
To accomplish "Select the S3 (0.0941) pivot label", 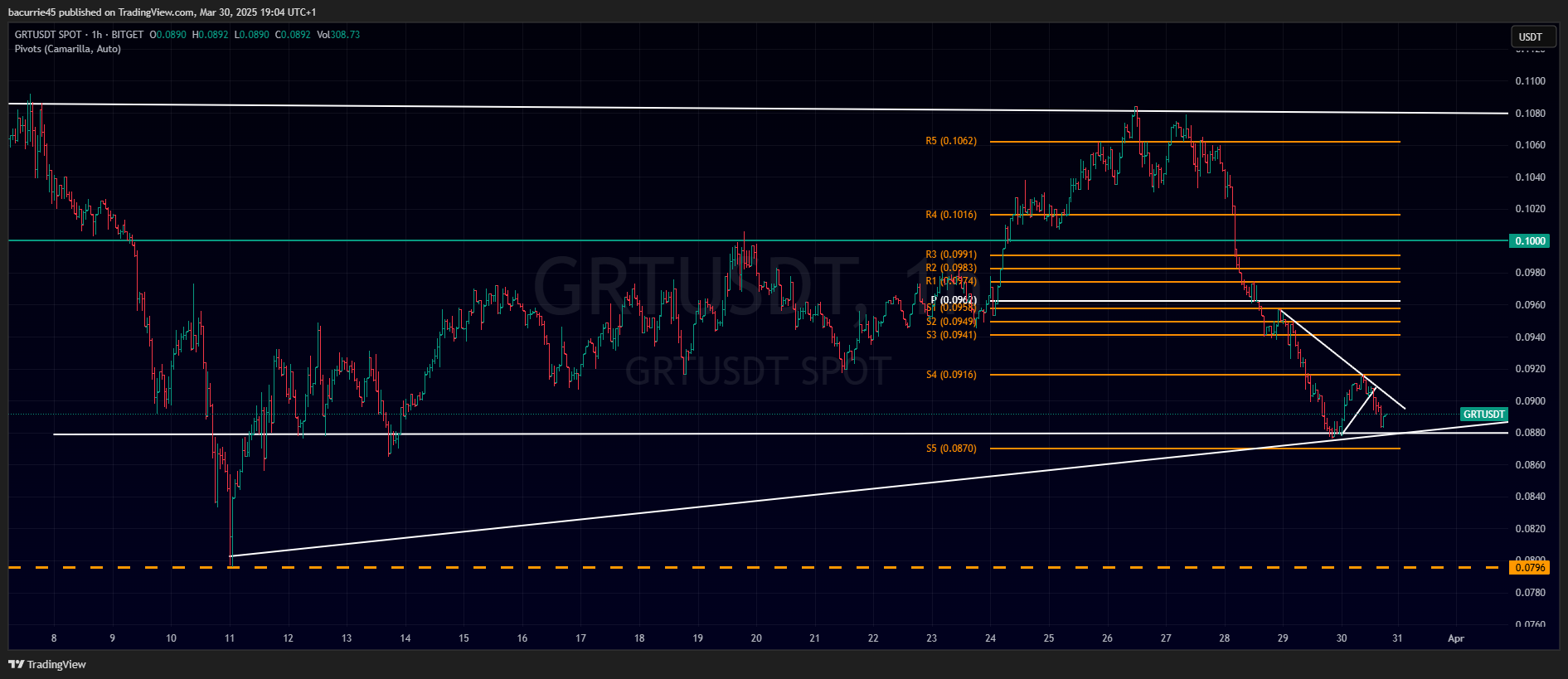I will [951, 335].
